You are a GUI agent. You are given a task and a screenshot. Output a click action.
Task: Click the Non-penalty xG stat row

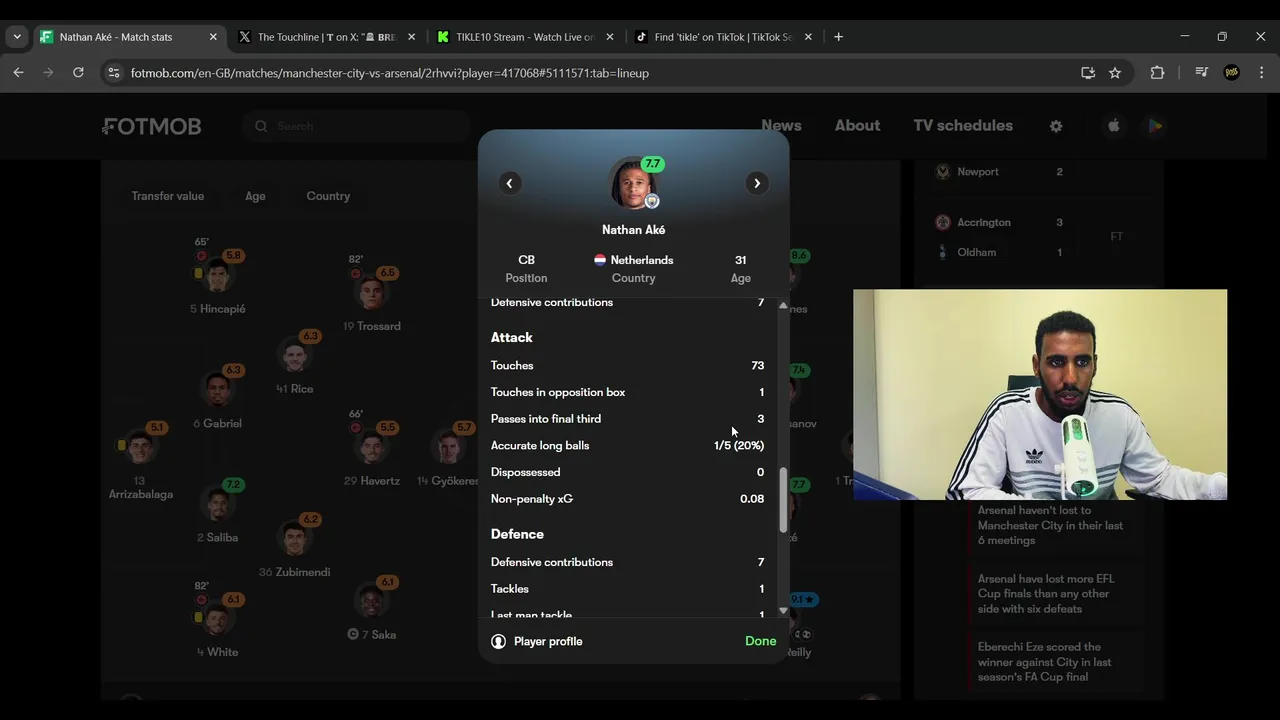[x=627, y=499]
